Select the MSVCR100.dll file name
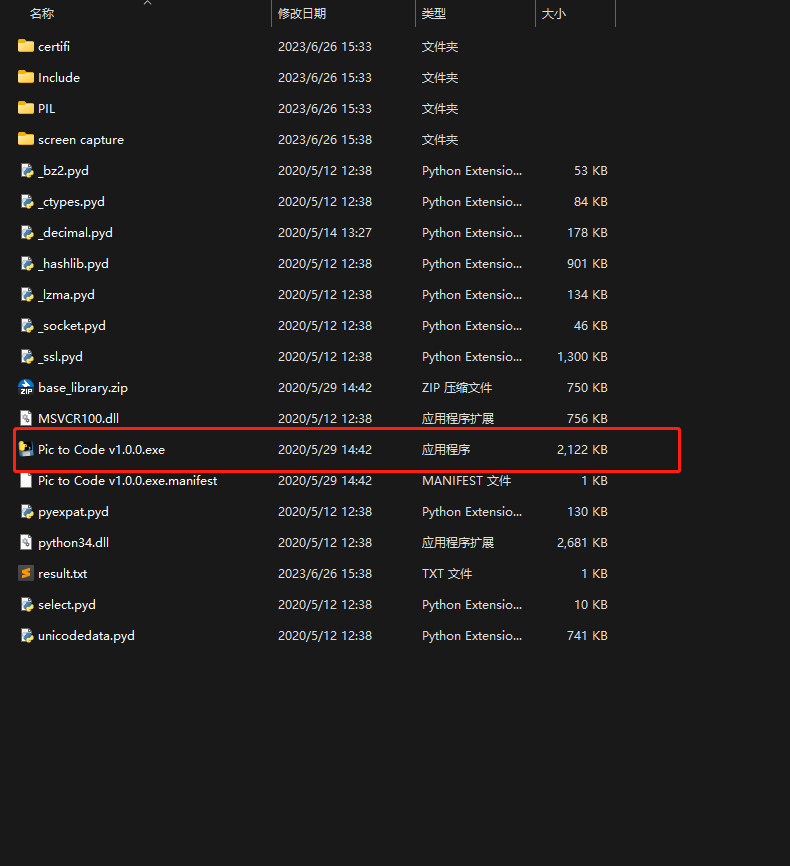The width and height of the screenshot is (790, 866). pyautogui.click(x=78, y=418)
